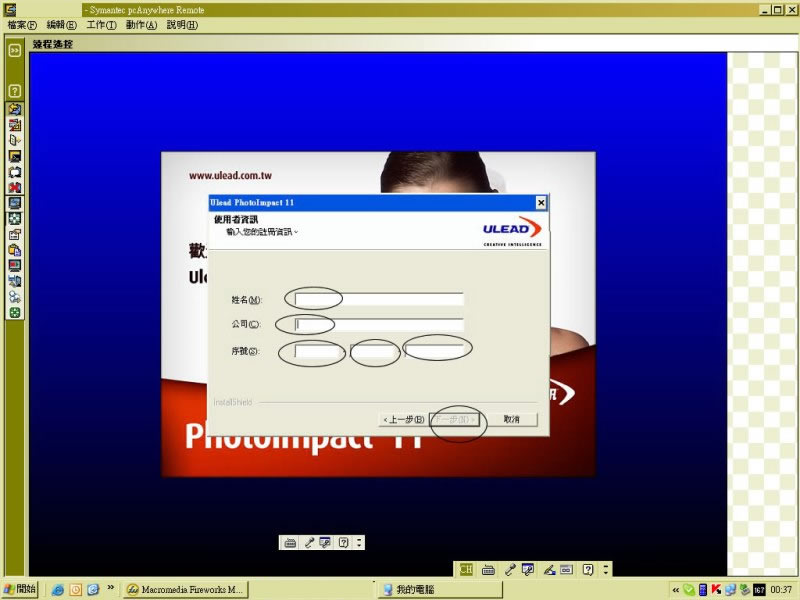Click the 00:37 clock in the system tray

click(781, 590)
